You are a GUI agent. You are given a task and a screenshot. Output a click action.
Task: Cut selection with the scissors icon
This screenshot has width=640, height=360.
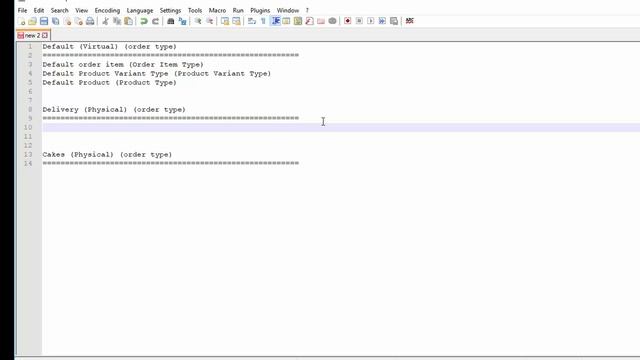105,21
